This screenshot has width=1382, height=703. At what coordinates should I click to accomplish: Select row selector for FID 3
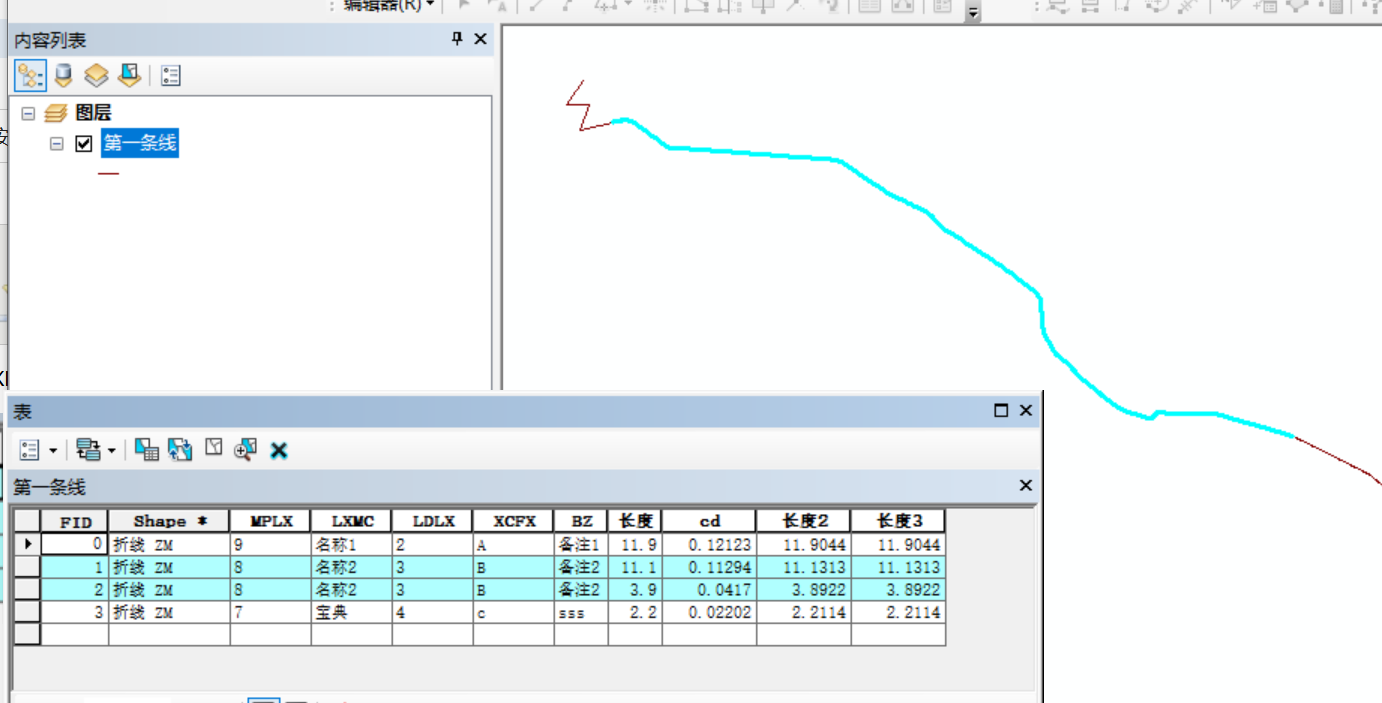click(x=27, y=611)
